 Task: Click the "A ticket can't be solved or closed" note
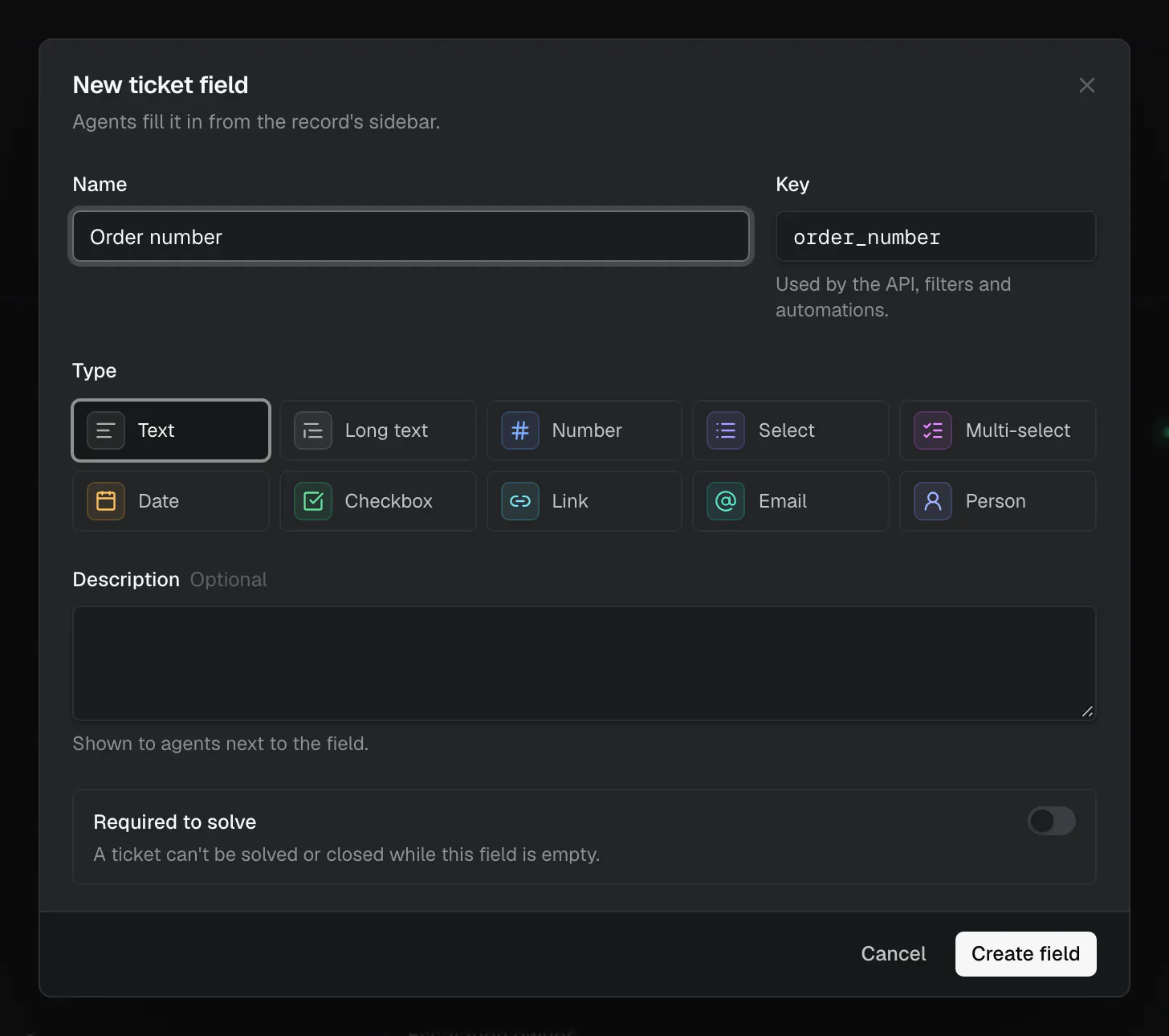[x=347, y=854]
